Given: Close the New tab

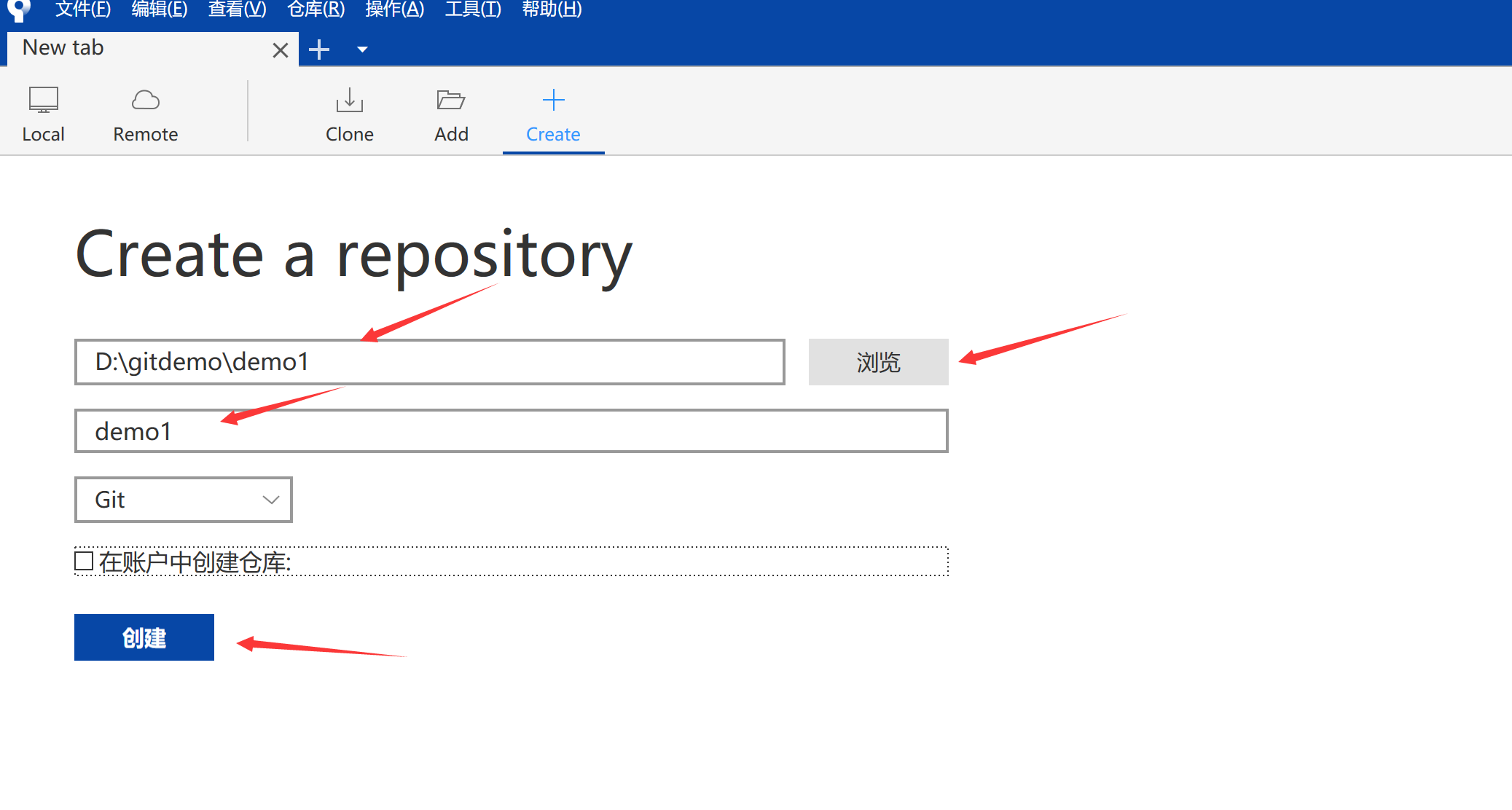Looking at the screenshot, I should (280, 50).
